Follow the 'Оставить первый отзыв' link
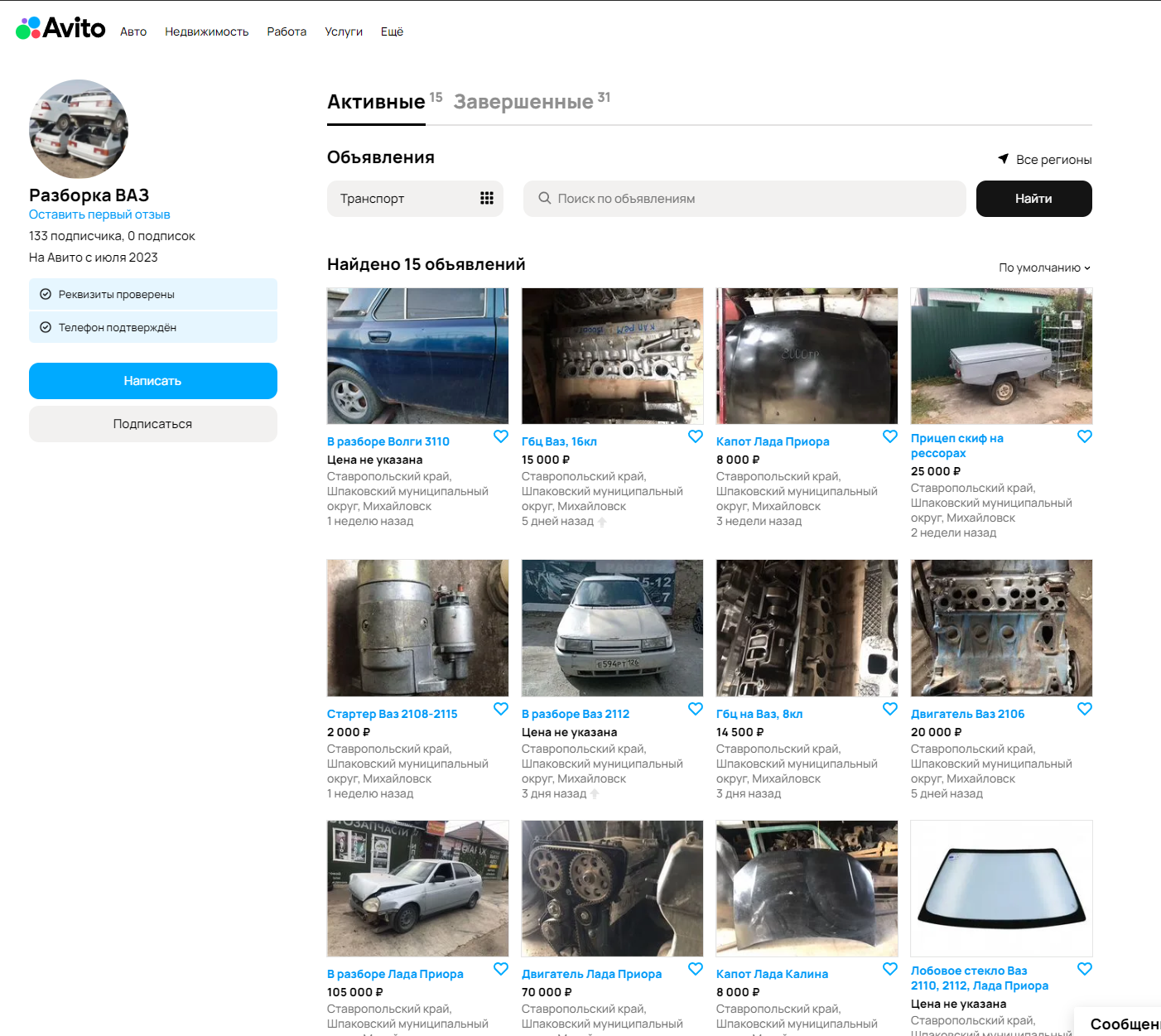1161x1036 pixels. coord(99,214)
